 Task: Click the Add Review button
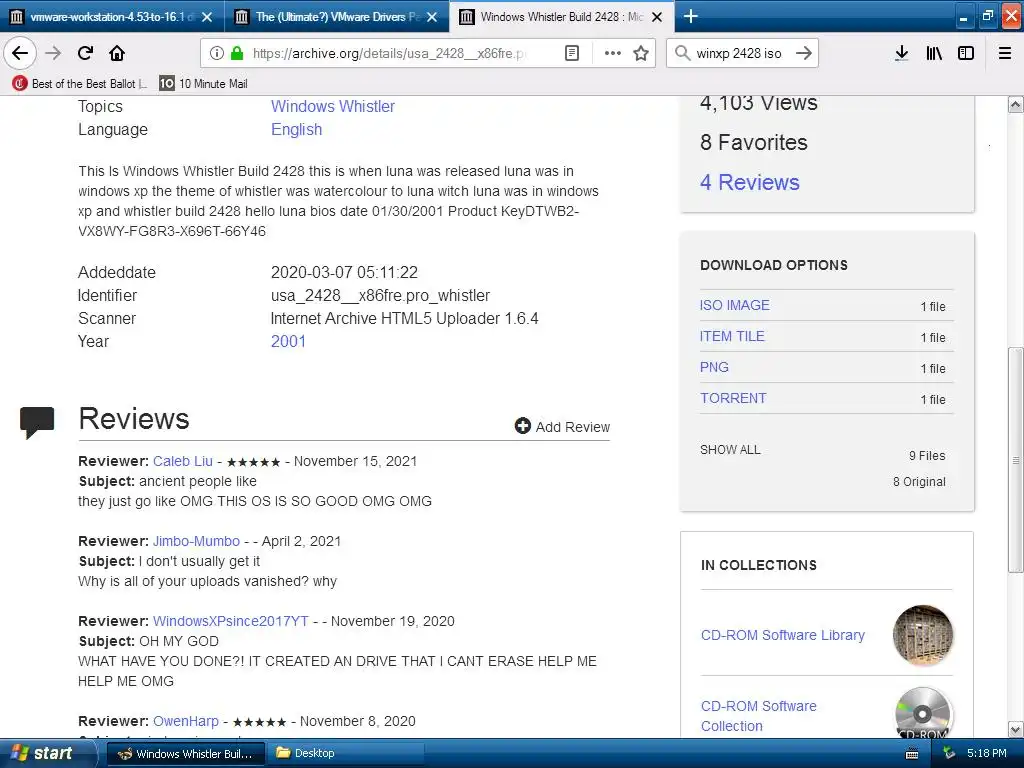click(562, 426)
